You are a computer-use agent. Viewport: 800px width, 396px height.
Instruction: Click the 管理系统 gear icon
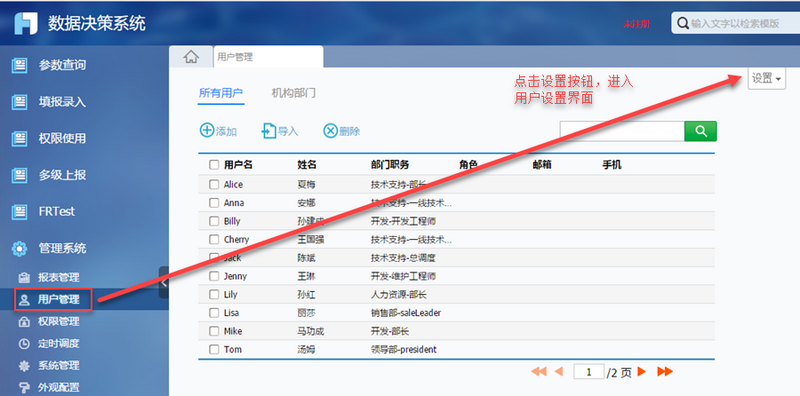pyautogui.click(x=19, y=249)
